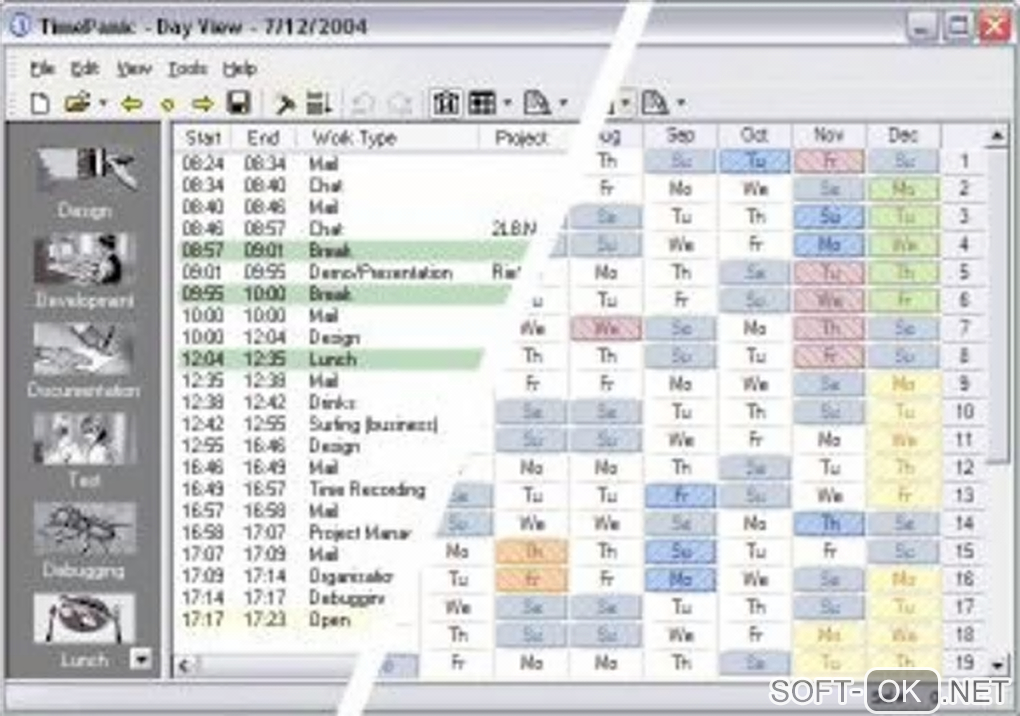Click the horizontal scrollbar left arrow
Viewport: 1020px width, 716px height.
pos(185,665)
